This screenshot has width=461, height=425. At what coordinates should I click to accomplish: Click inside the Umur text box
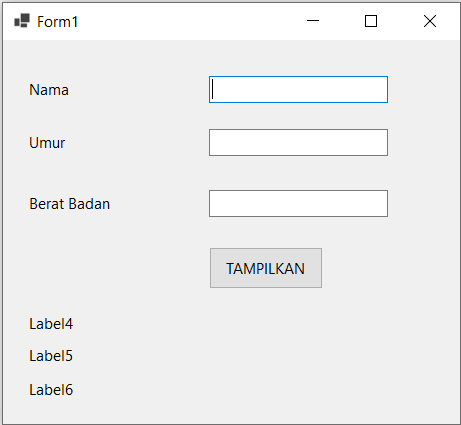click(x=298, y=142)
